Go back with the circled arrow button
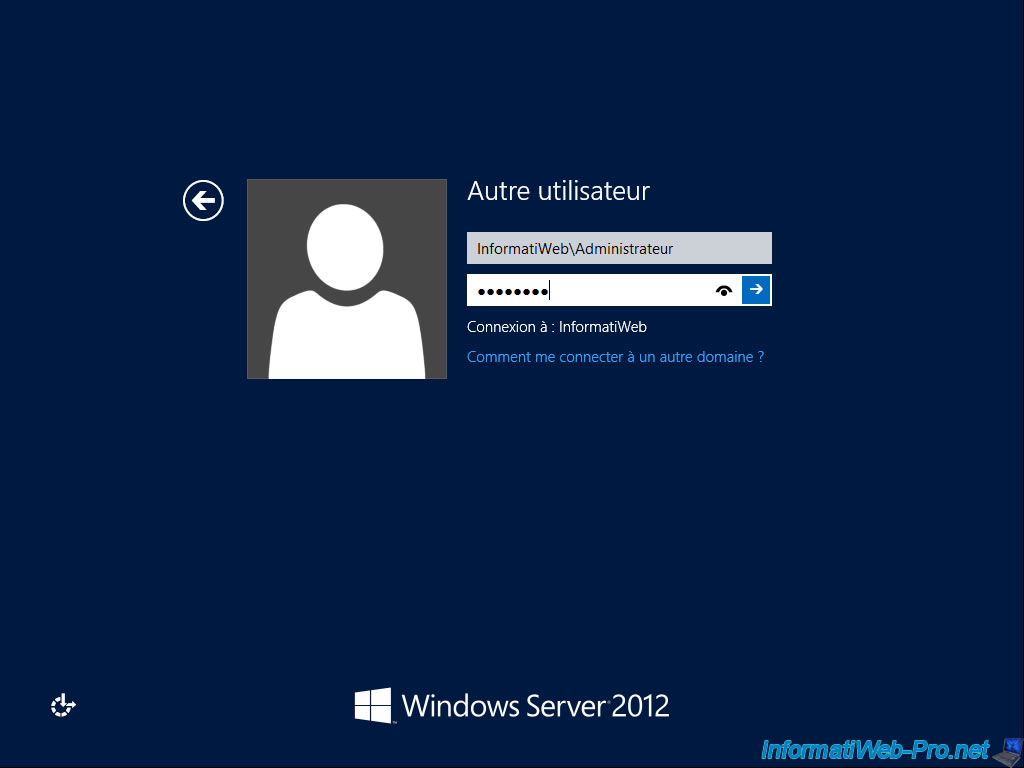This screenshot has height=768, width=1024. coord(203,200)
